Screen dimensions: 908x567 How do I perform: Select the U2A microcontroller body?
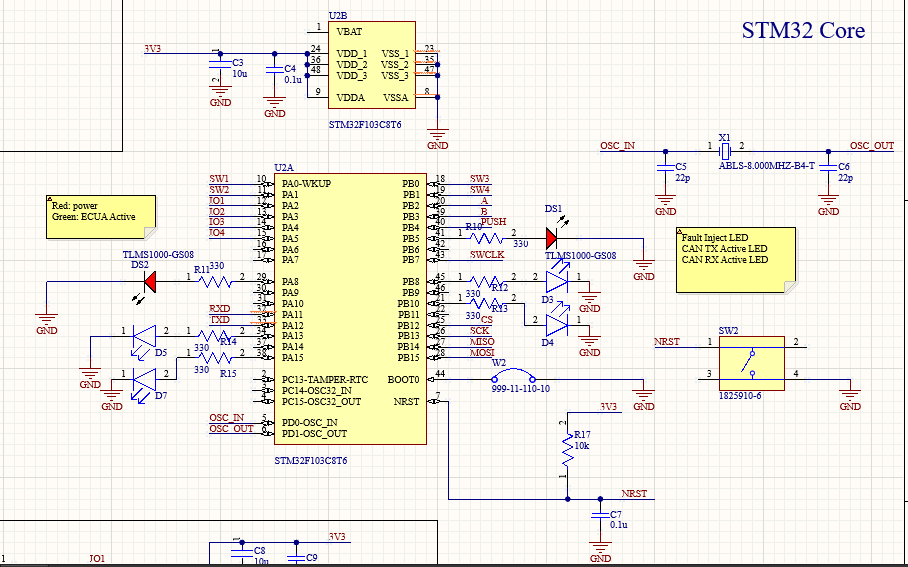[350, 309]
